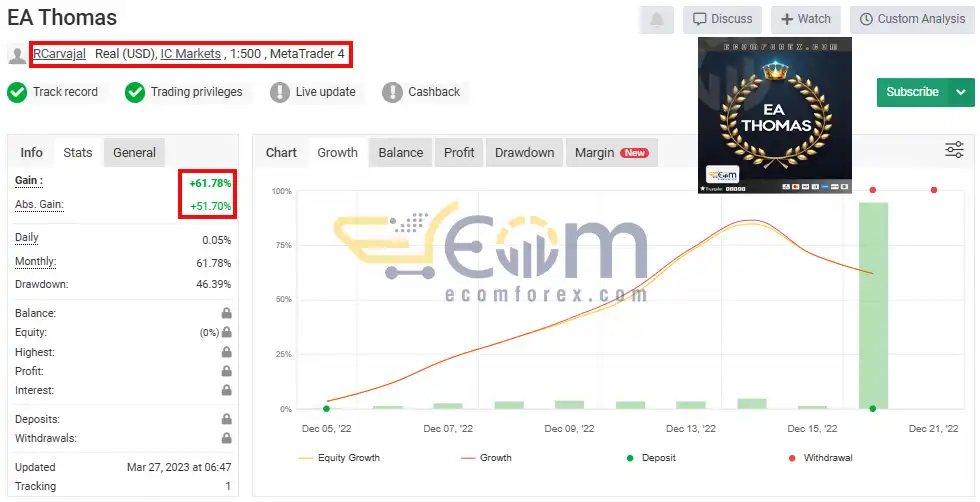Click the lock icon next to Interest
The width and height of the screenshot is (980, 502).
click(x=226, y=390)
